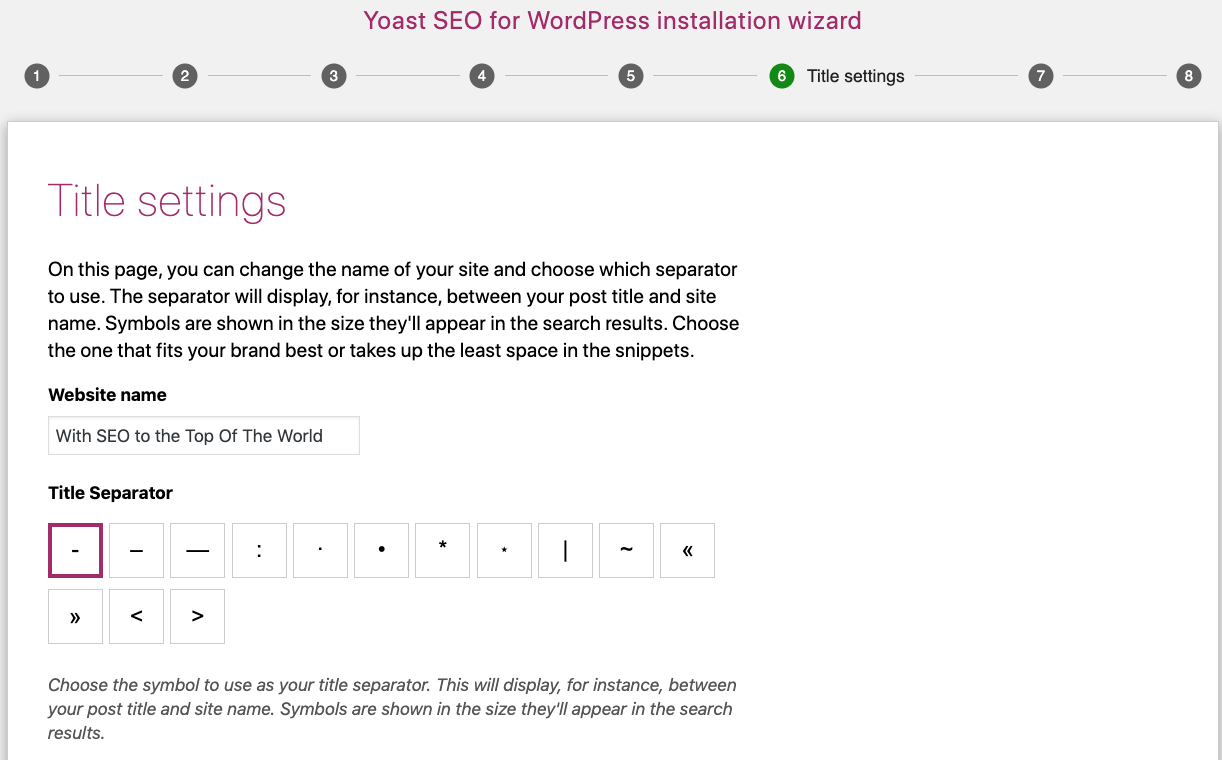The height and width of the screenshot is (760, 1222).
Task: Select the colon separator
Action: click(x=259, y=551)
